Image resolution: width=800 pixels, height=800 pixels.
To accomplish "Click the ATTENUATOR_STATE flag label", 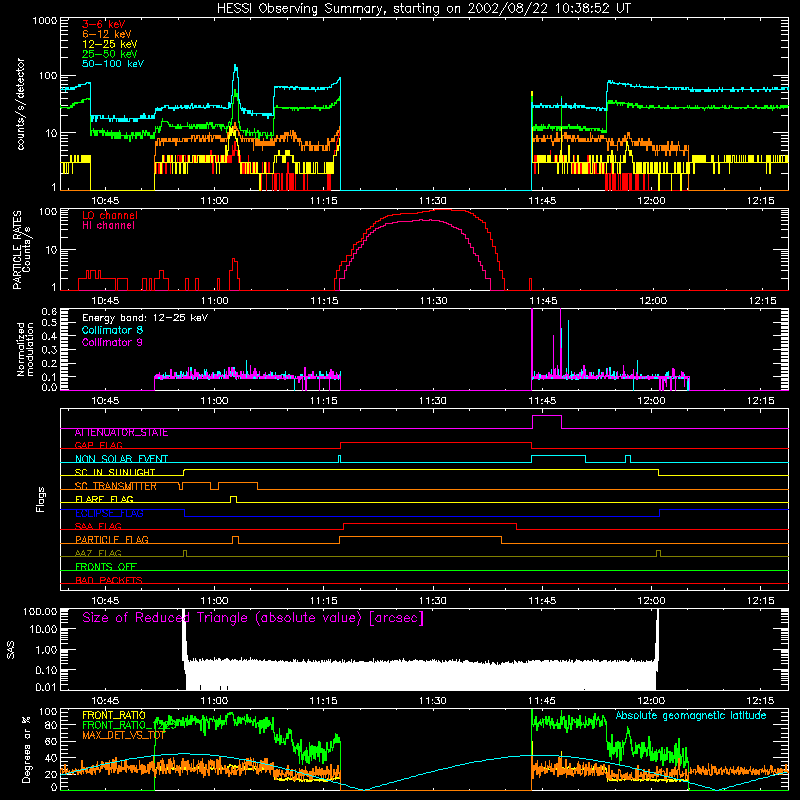I will [x=121, y=433].
